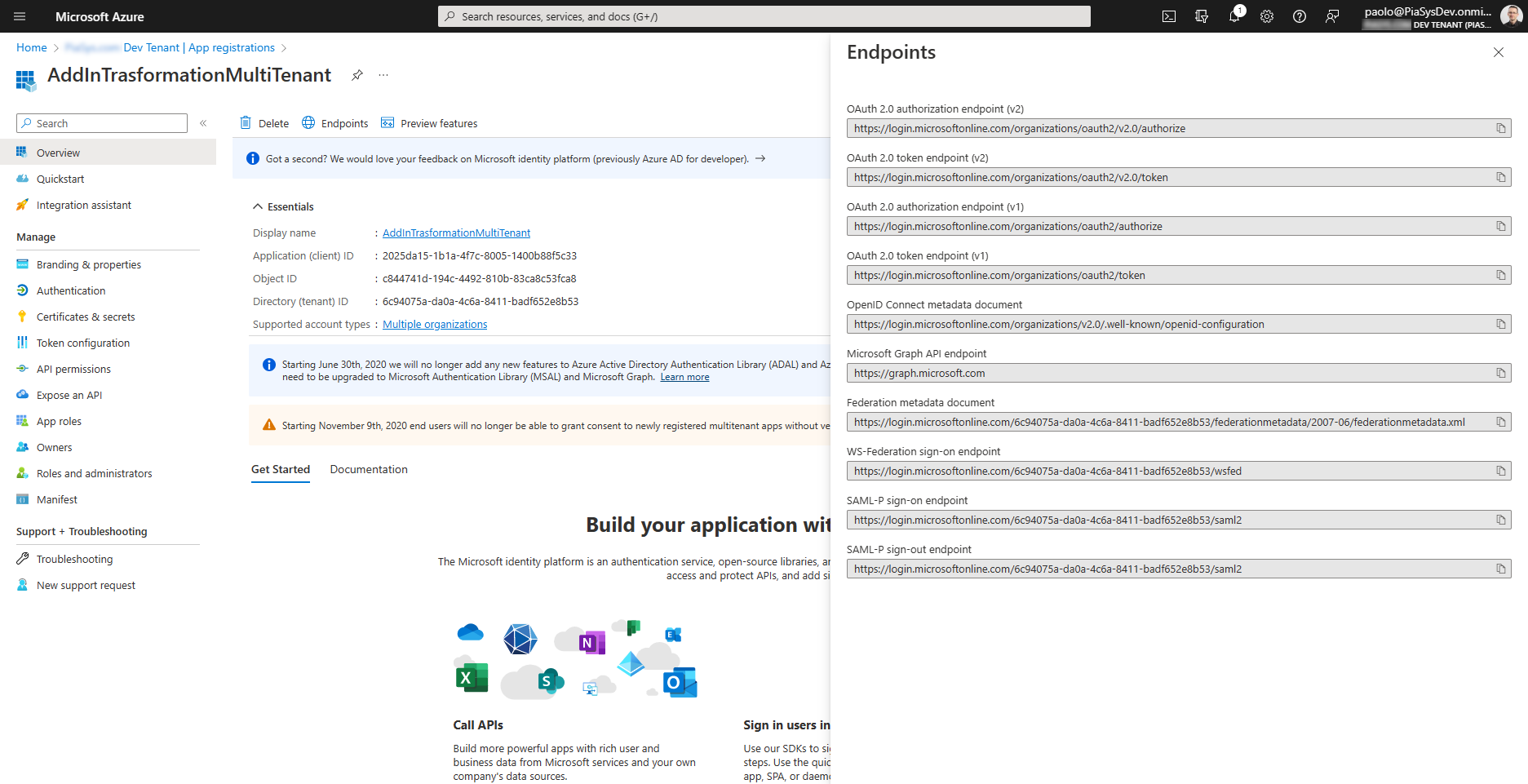Copy WS-Federation sign-on endpoint URL
Image resolution: width=1528 pixels, height=784 pixels.
tap(1501, 471)
